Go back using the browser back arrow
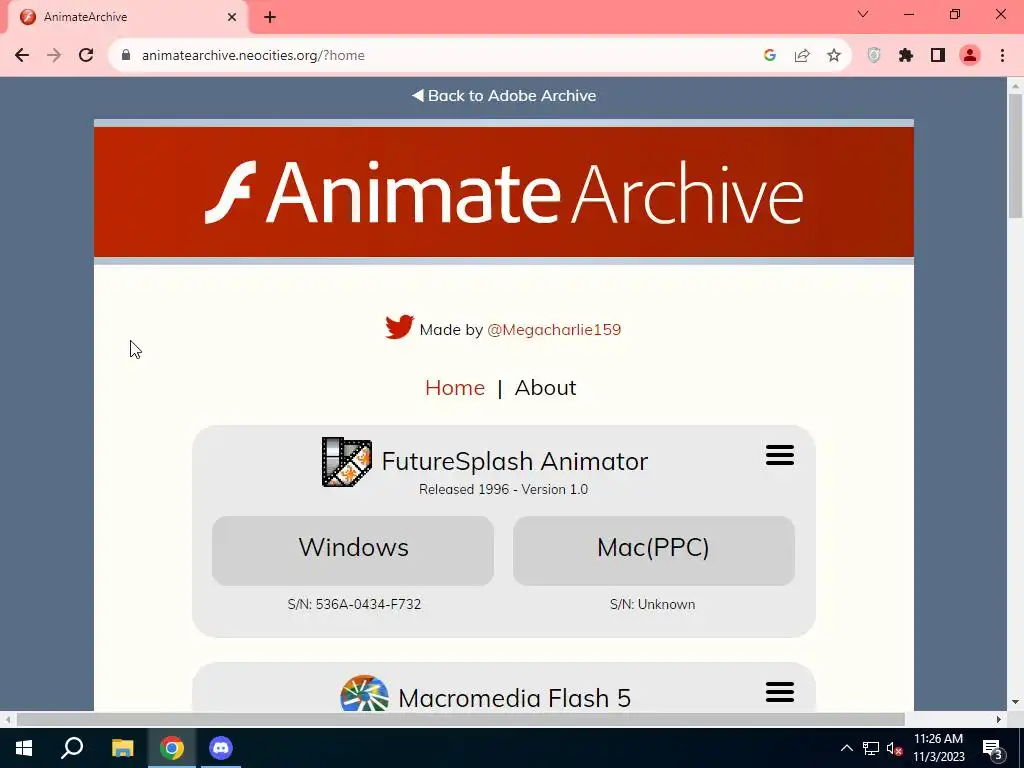Viewport: 1024px width, 768px height. click(x=22, y=56)
